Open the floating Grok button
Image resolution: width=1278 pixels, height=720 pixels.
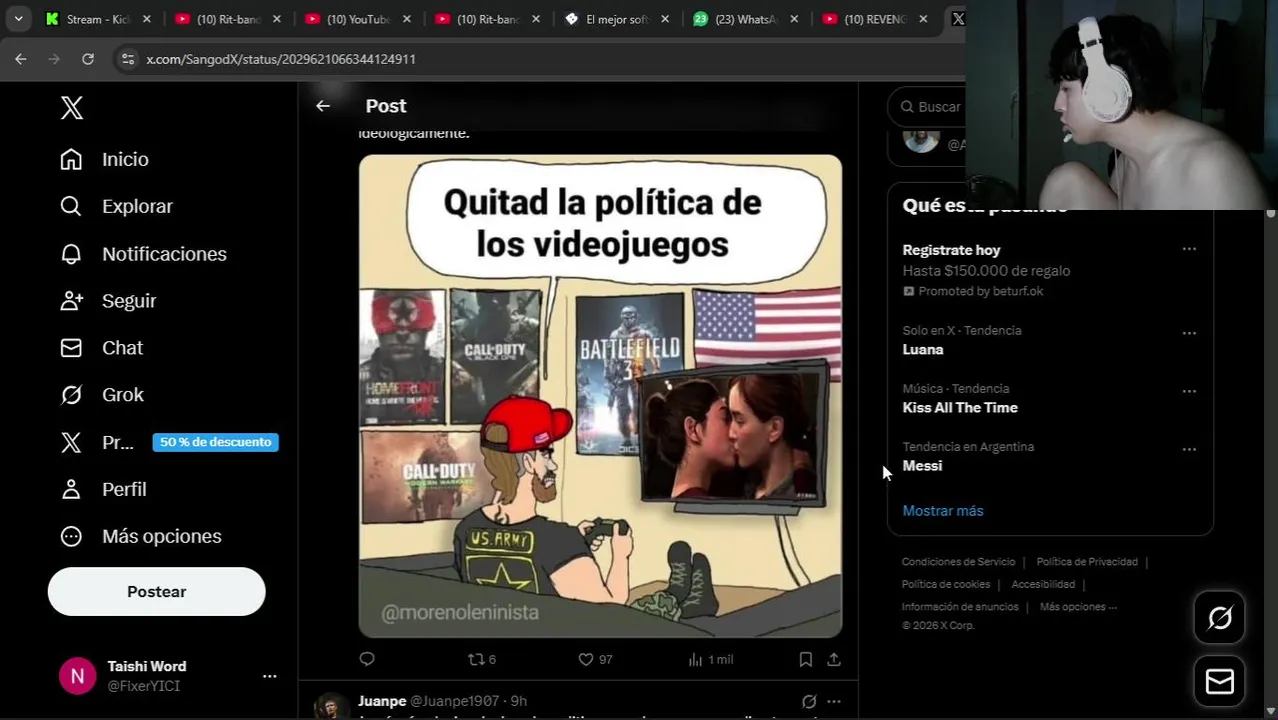click(1220, 618)
